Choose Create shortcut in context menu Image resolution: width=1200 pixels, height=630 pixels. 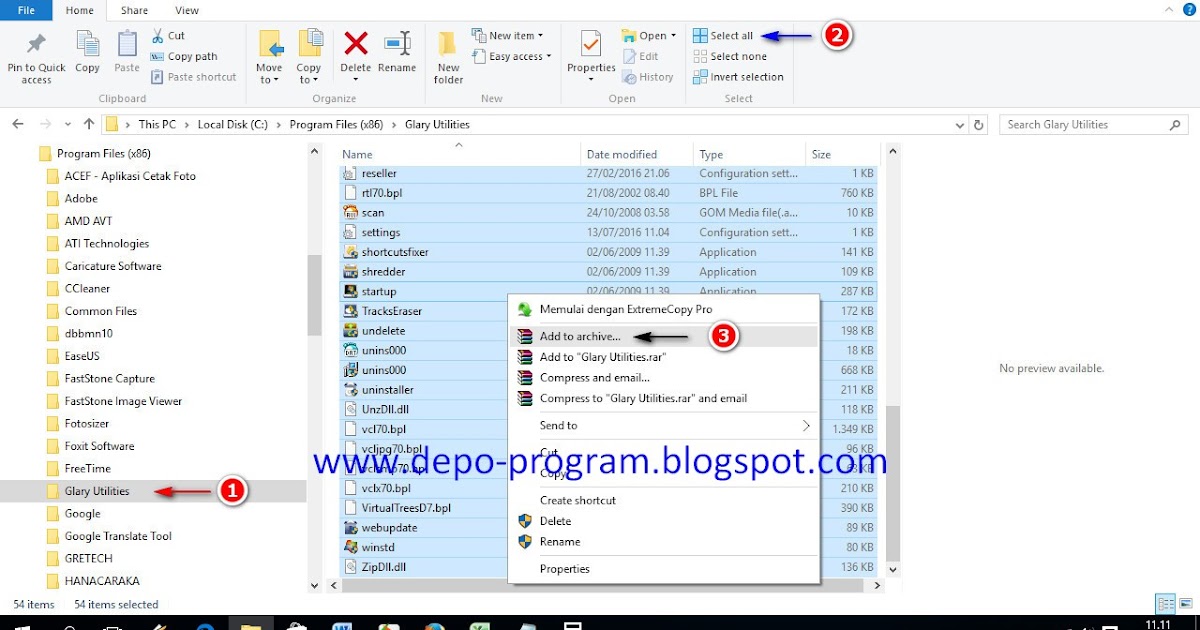point(664,500)
